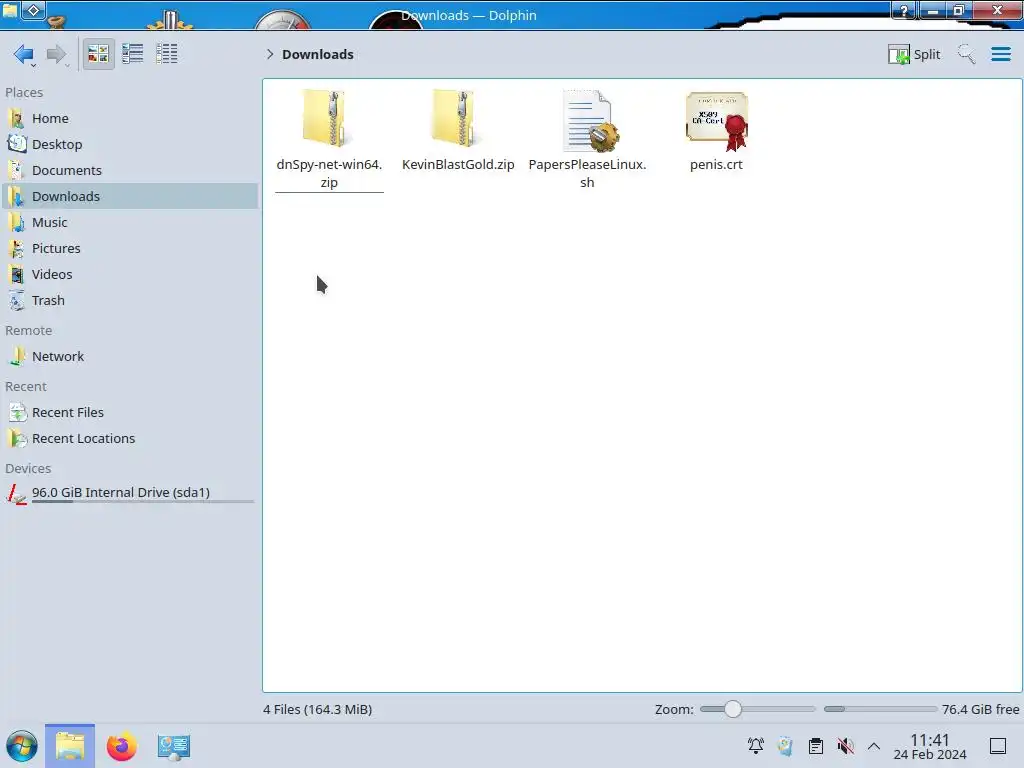Open Network under Remote
The height and width of the screenshot is (768, 1024).
[130, 357]
